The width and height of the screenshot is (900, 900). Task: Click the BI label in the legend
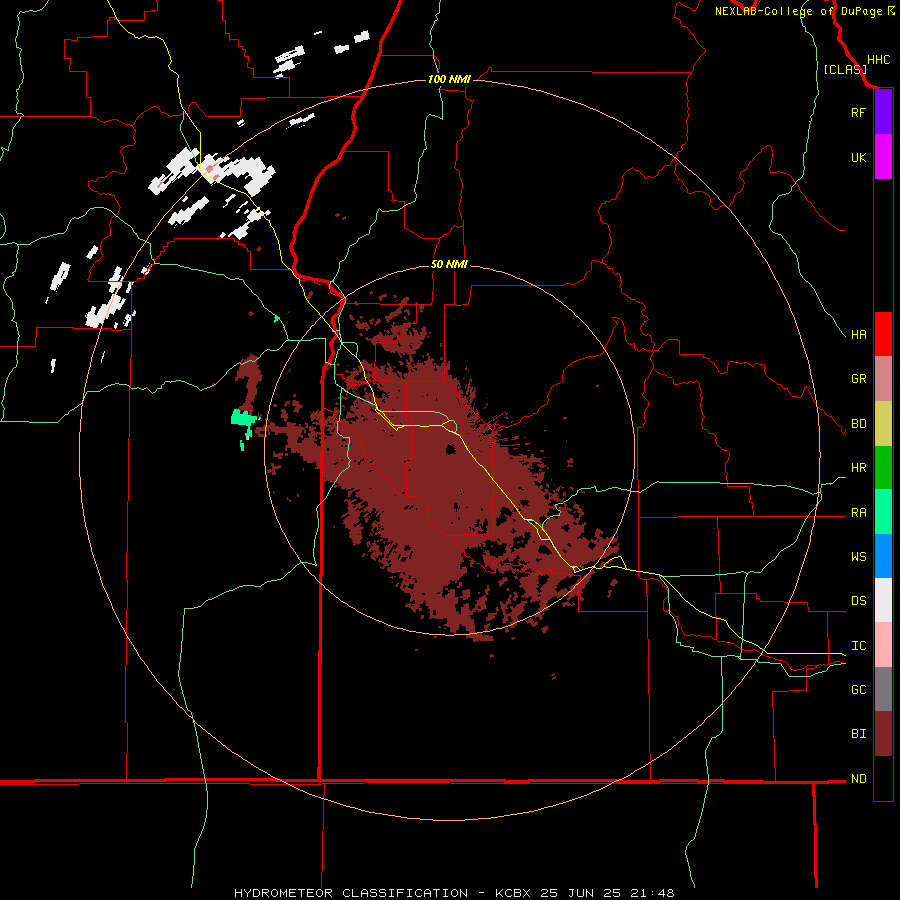[x=858, y=734]
